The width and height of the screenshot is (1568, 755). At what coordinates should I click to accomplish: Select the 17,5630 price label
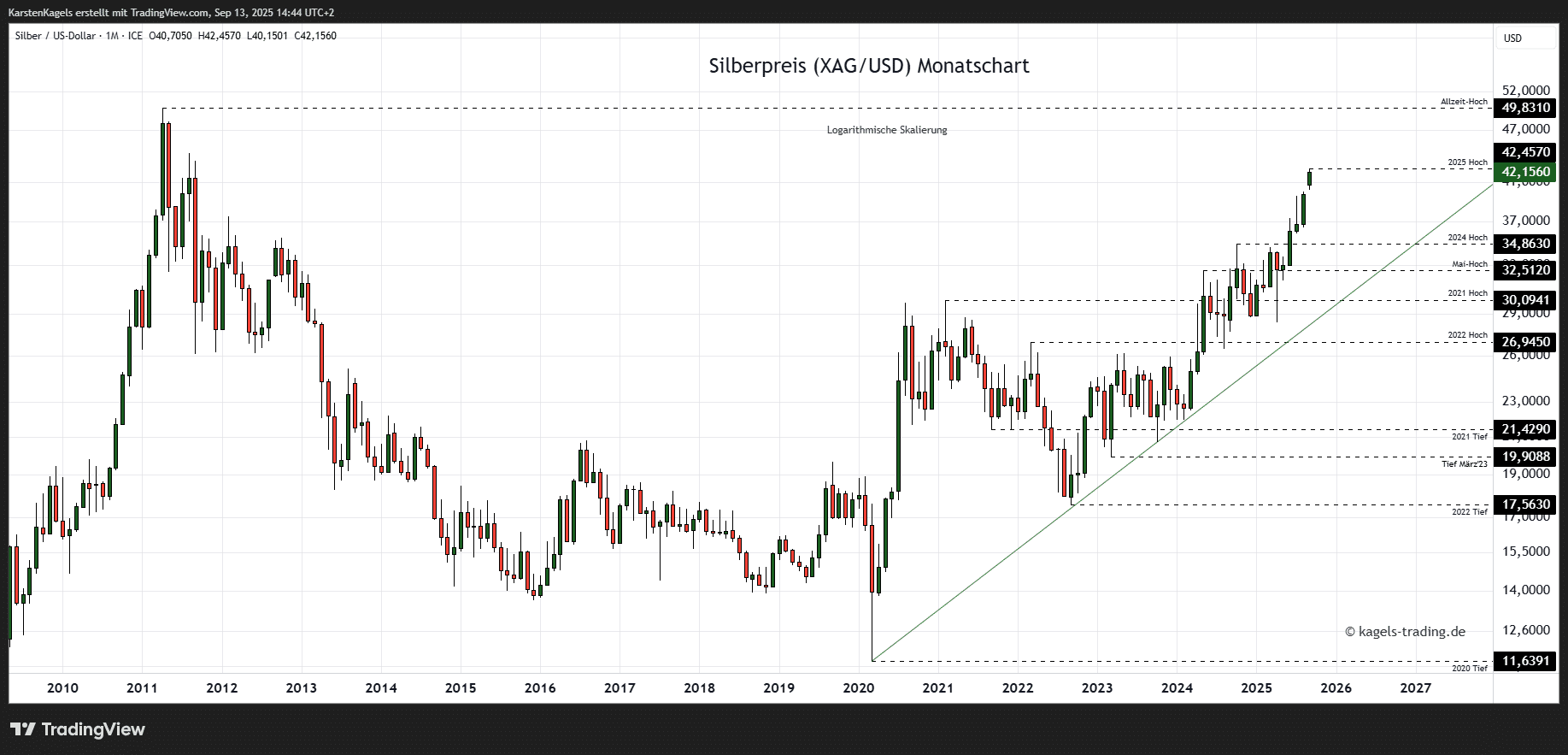[x=1525, y=504]
